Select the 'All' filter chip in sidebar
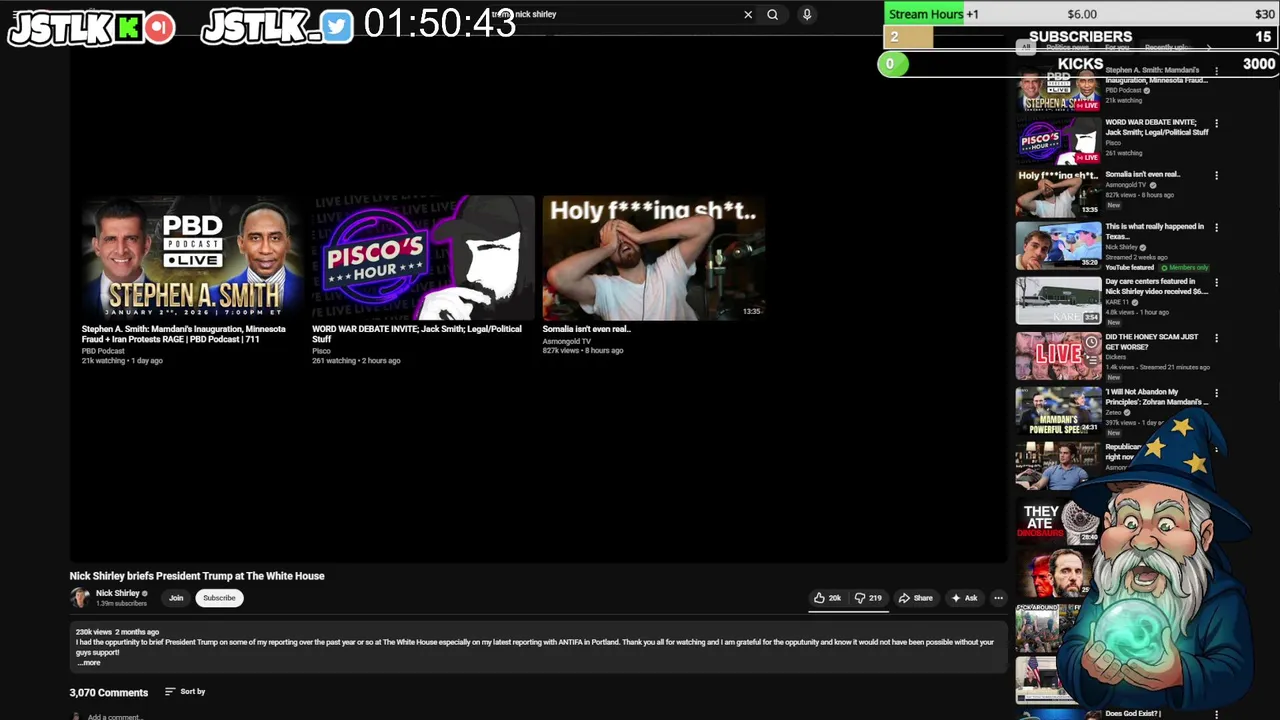 point(1025,47)
